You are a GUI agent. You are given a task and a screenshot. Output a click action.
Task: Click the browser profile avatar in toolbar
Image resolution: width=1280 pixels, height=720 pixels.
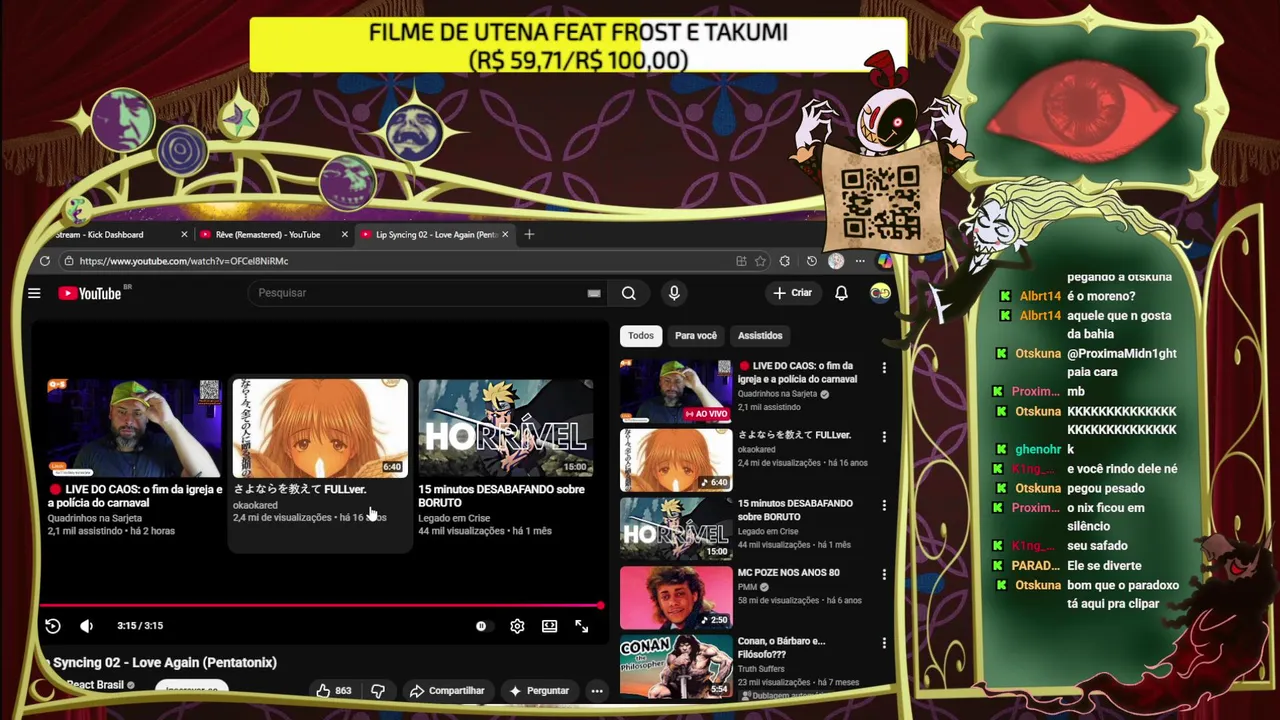pos(836,261)
